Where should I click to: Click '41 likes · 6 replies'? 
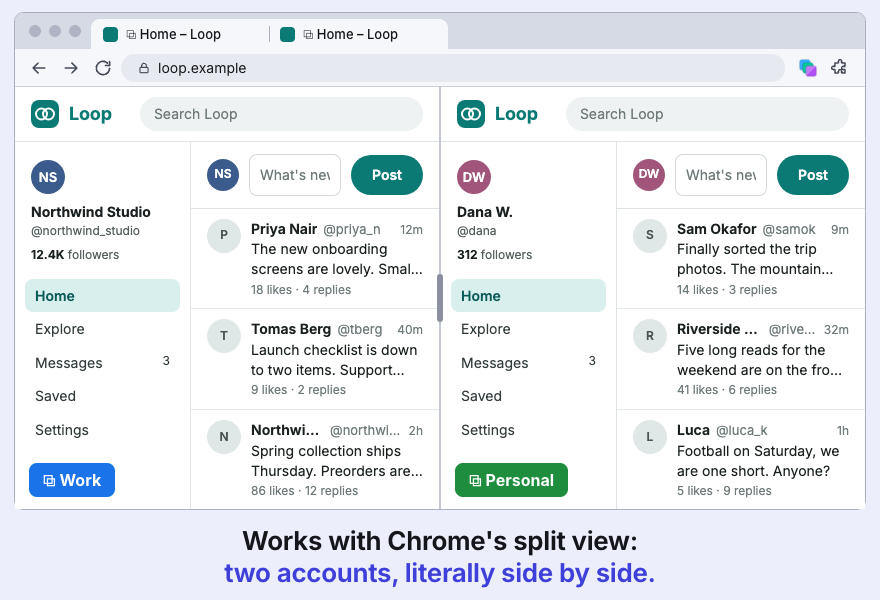(727, 390)
